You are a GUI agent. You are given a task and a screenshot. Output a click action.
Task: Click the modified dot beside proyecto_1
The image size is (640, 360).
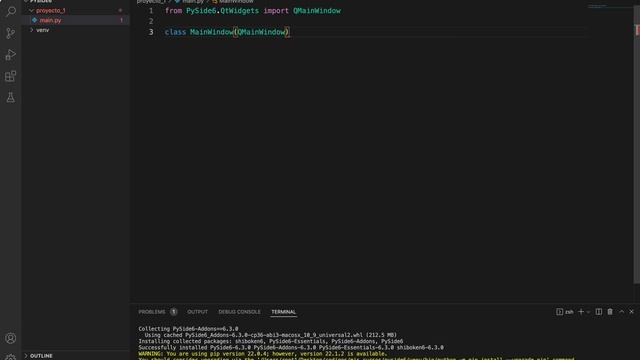click(x=120, y=11)
